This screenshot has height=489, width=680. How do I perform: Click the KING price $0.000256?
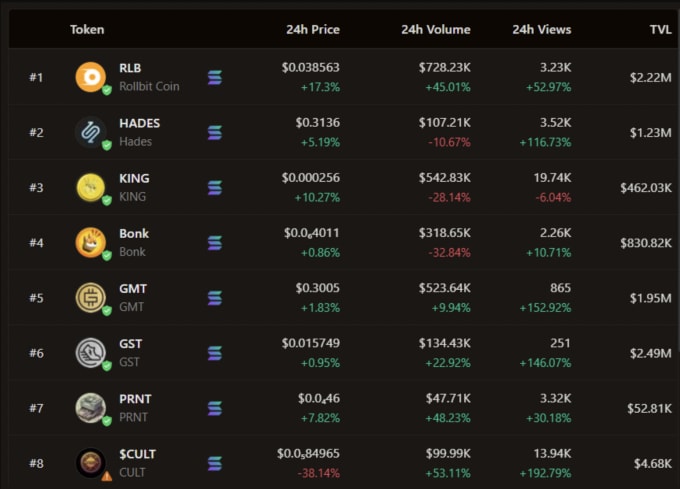click(x=311, y=178)
